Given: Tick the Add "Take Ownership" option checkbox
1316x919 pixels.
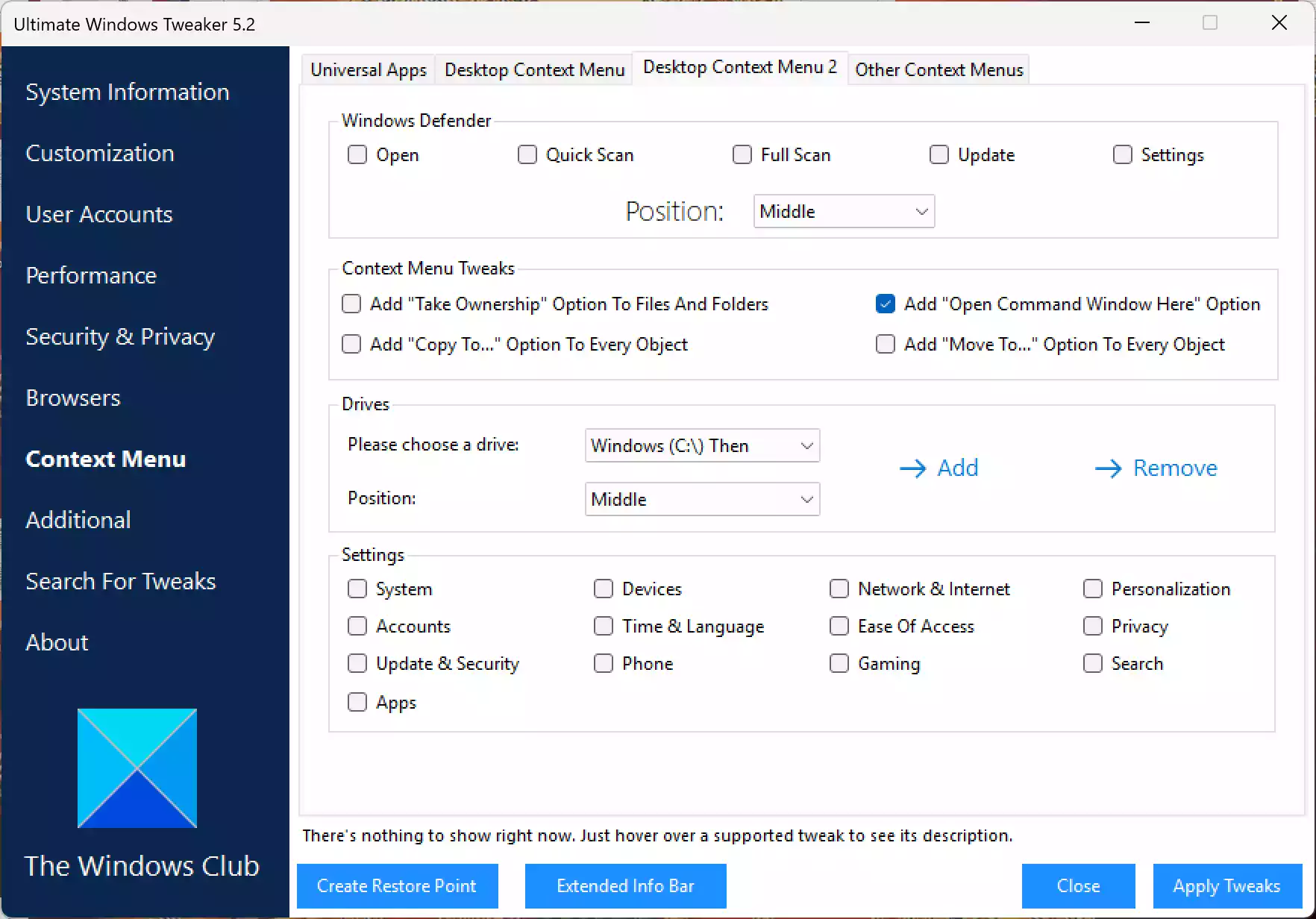Looking at the screenshot, I should pos(351,304).
